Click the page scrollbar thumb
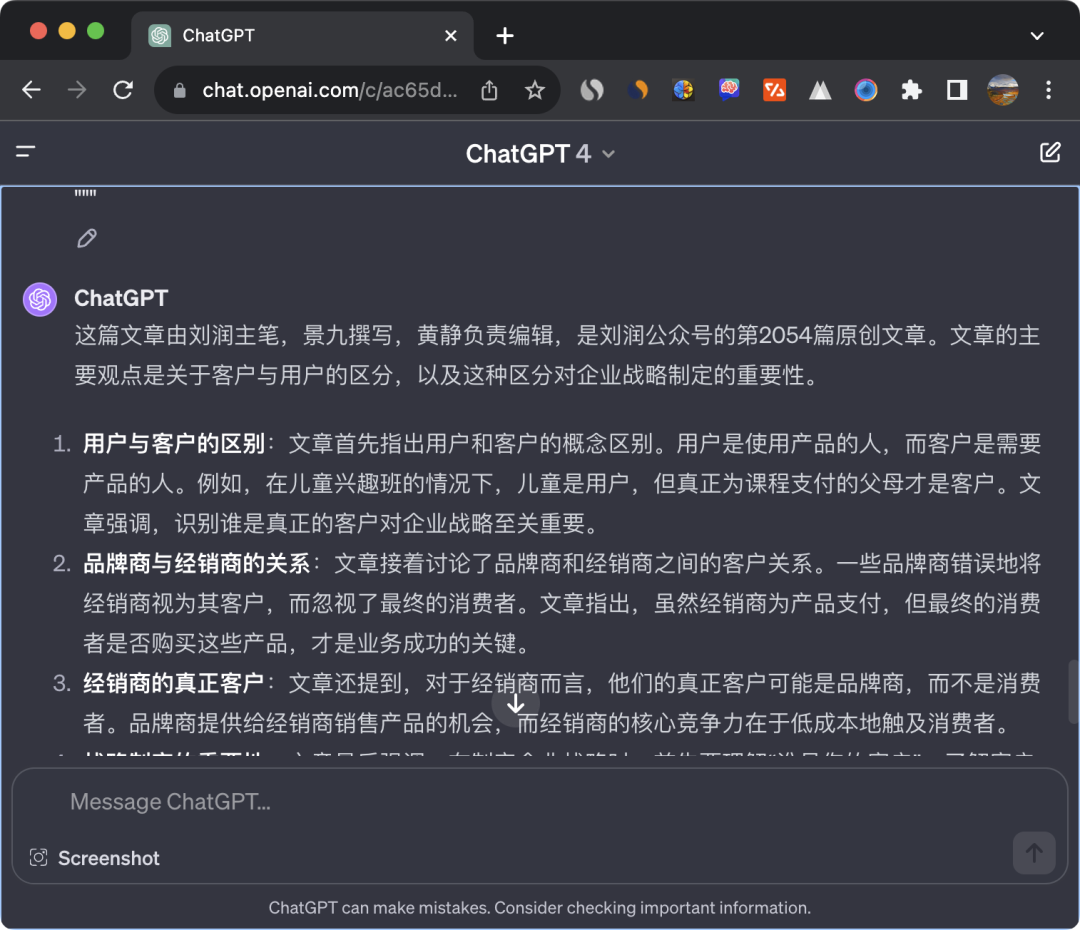This screenshot has height=930, width=1080. click(1073, 692)
